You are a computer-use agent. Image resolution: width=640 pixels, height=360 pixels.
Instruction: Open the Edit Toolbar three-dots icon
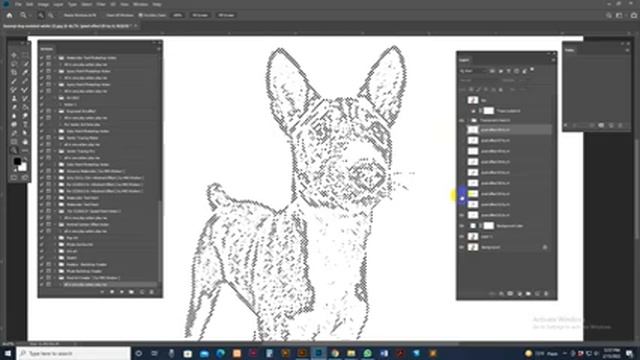pos(25,151)
